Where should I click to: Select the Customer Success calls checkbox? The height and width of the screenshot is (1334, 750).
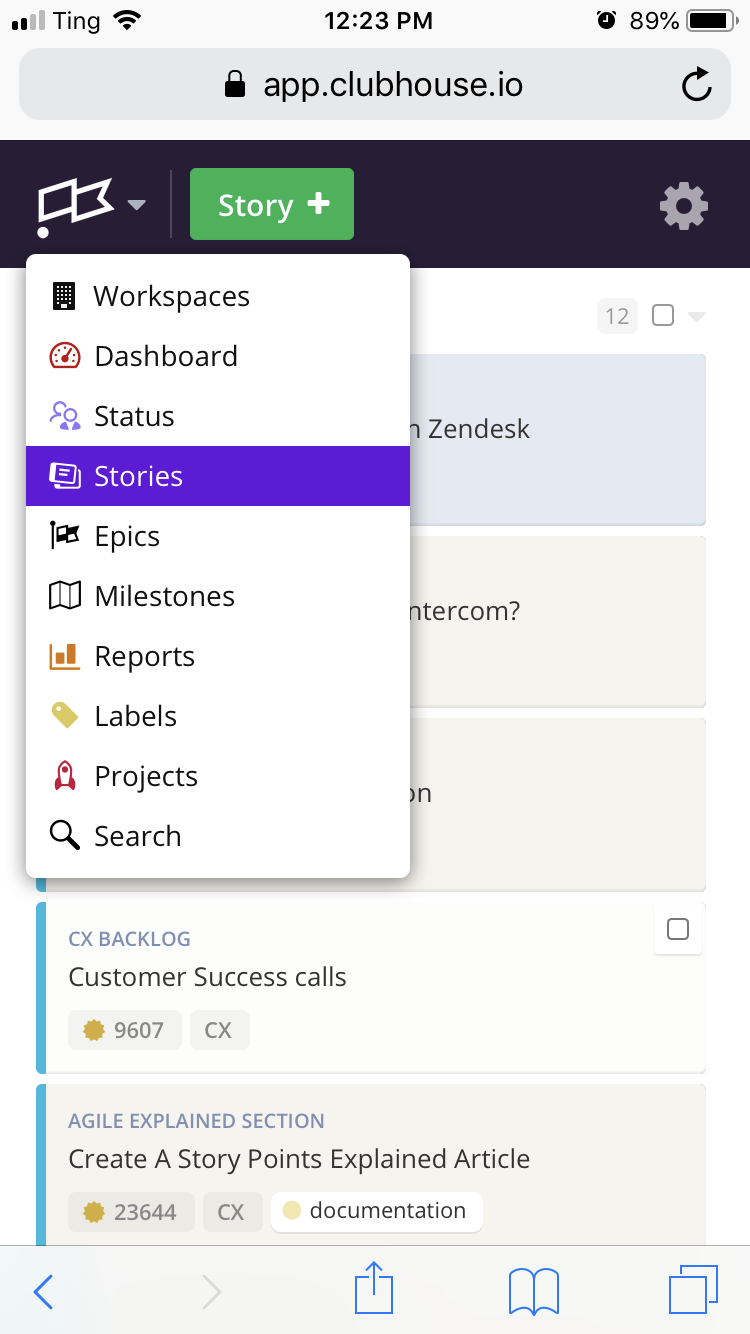point(677,929)
